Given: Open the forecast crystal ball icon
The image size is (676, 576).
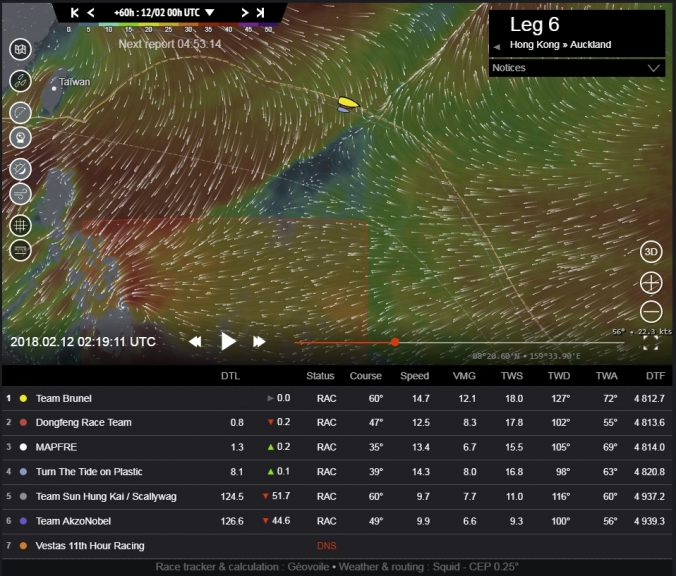Looking at the screenshot, I should point(20,138).
